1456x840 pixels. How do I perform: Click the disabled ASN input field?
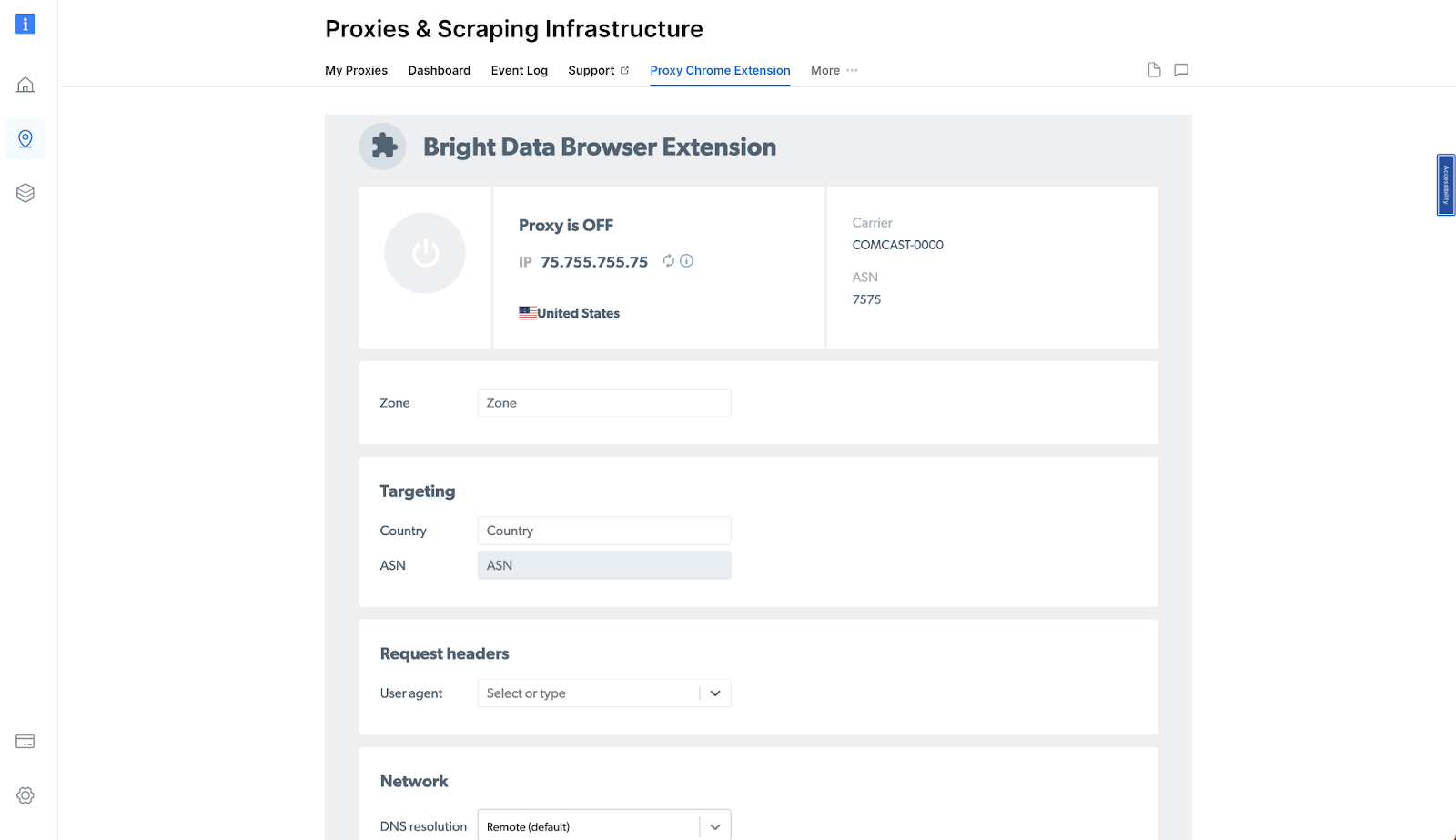coord(604,565)
